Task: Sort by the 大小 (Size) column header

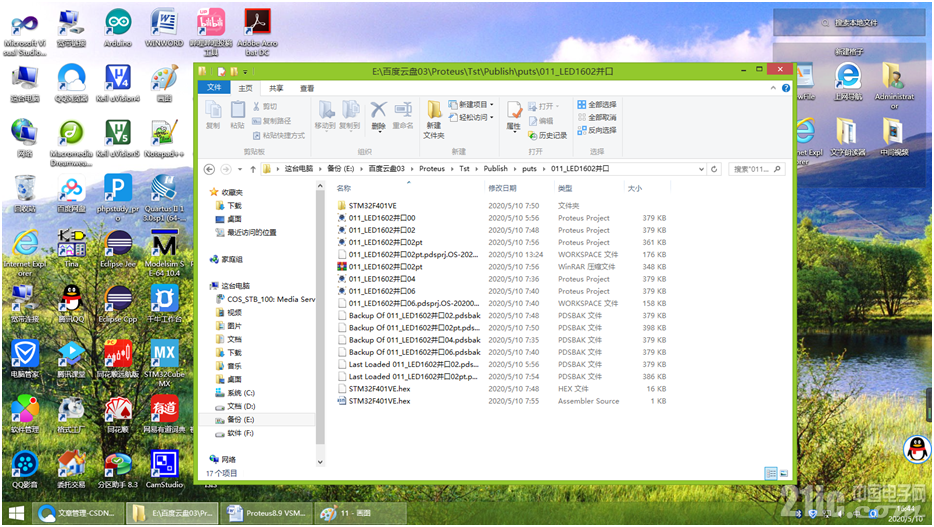Action: coord(634,188)
